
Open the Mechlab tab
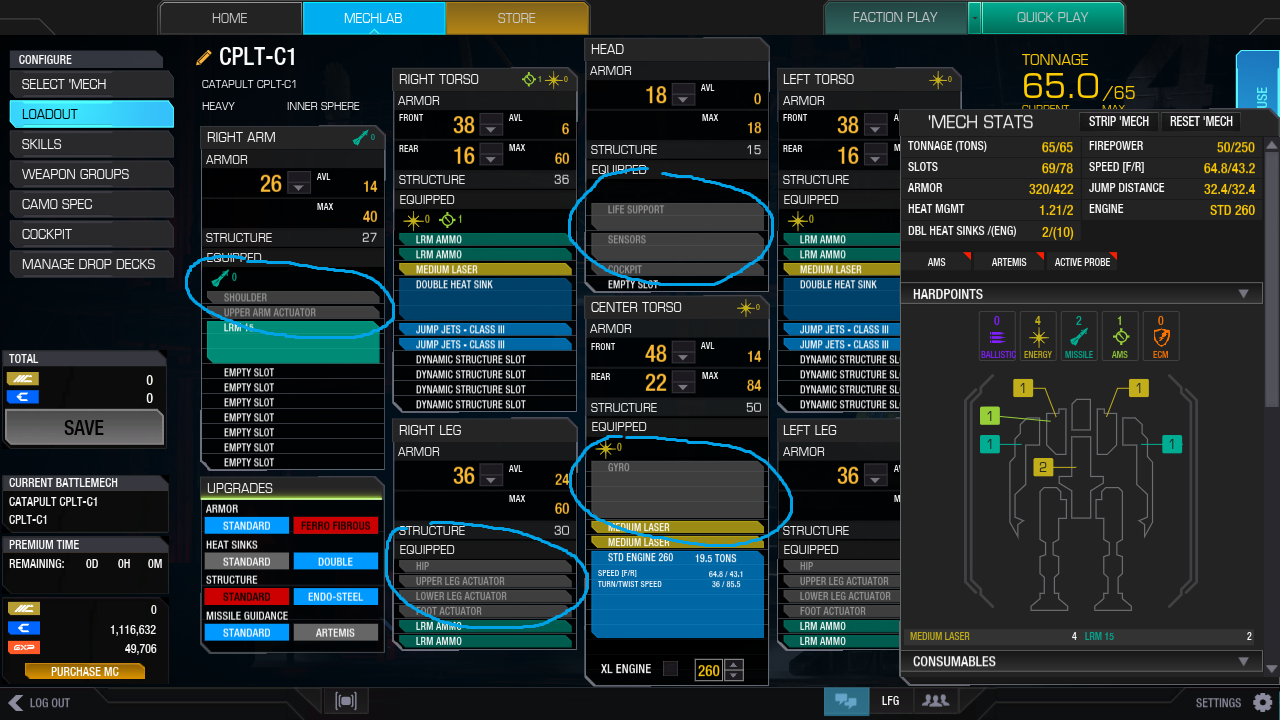point(373,18)
